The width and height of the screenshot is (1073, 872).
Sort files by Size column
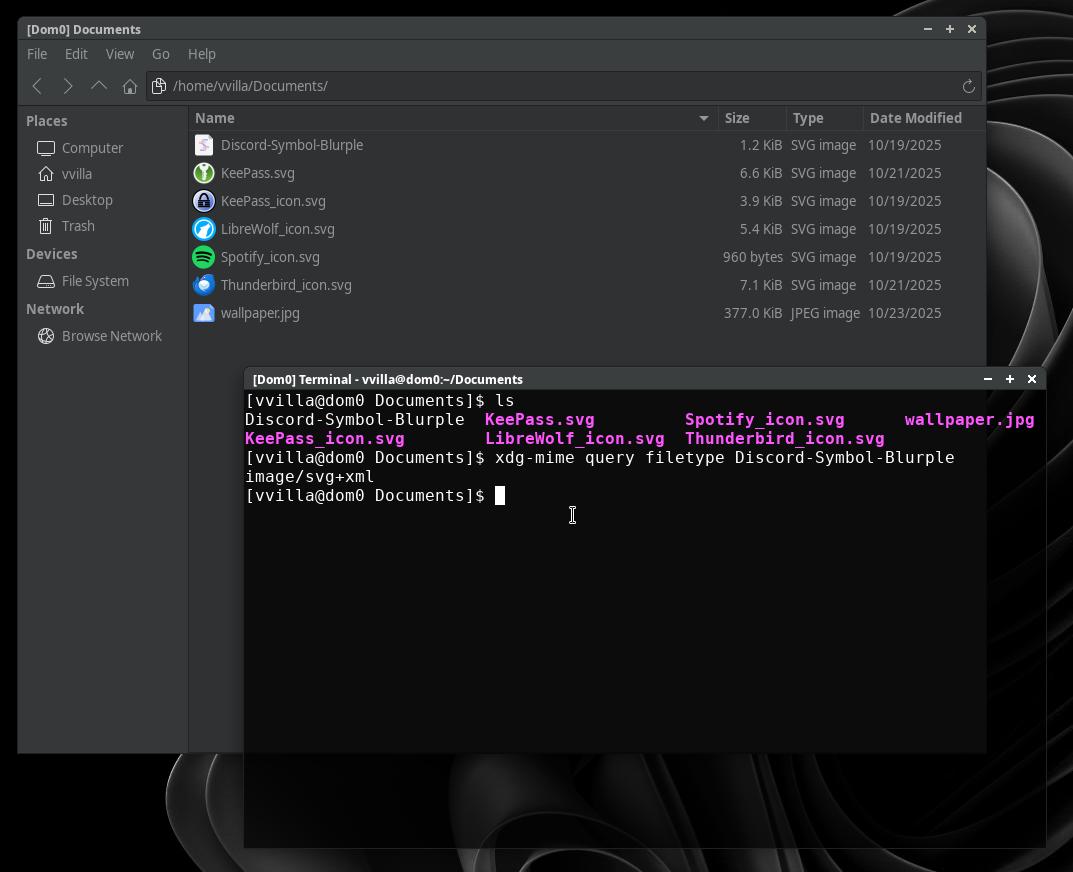737,118
